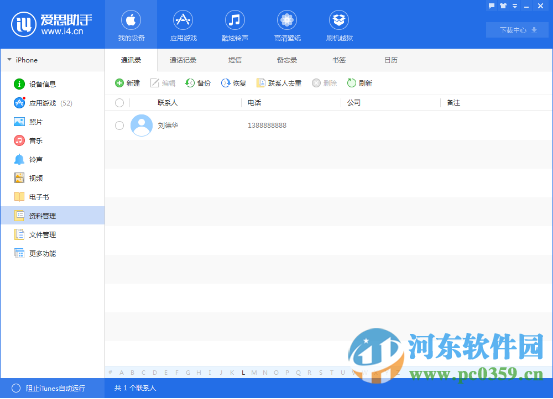Switch to the 通讯录 (Contacts) tab
The image size is (553, 399).
[x=131, y=60]
